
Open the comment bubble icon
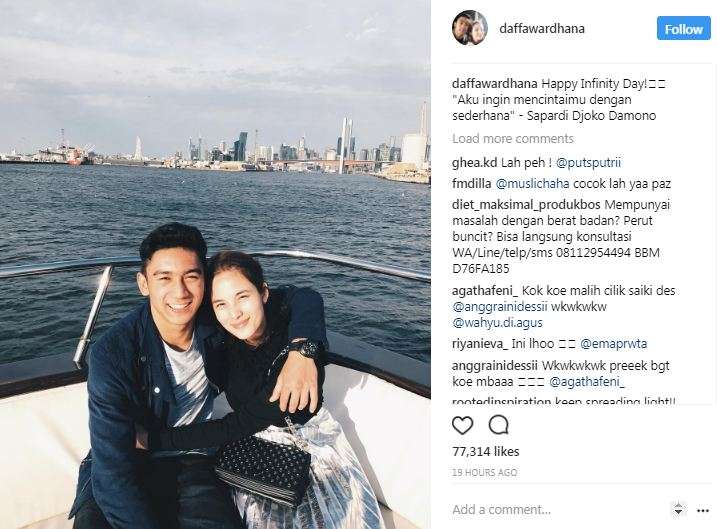point(498,425)
